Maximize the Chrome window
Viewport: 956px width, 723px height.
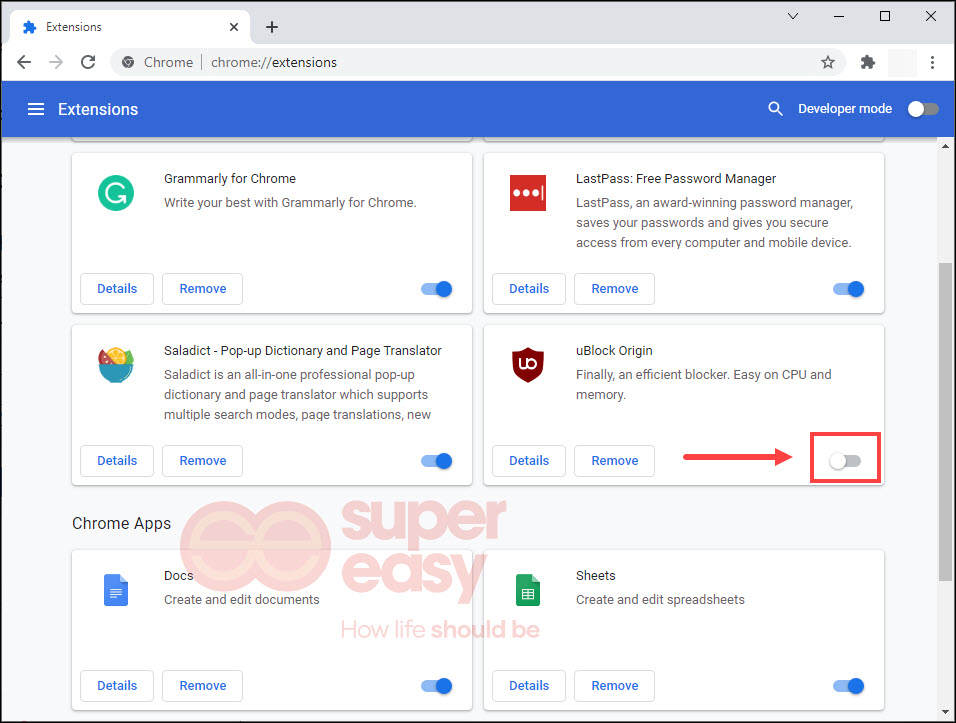(885, 16)
